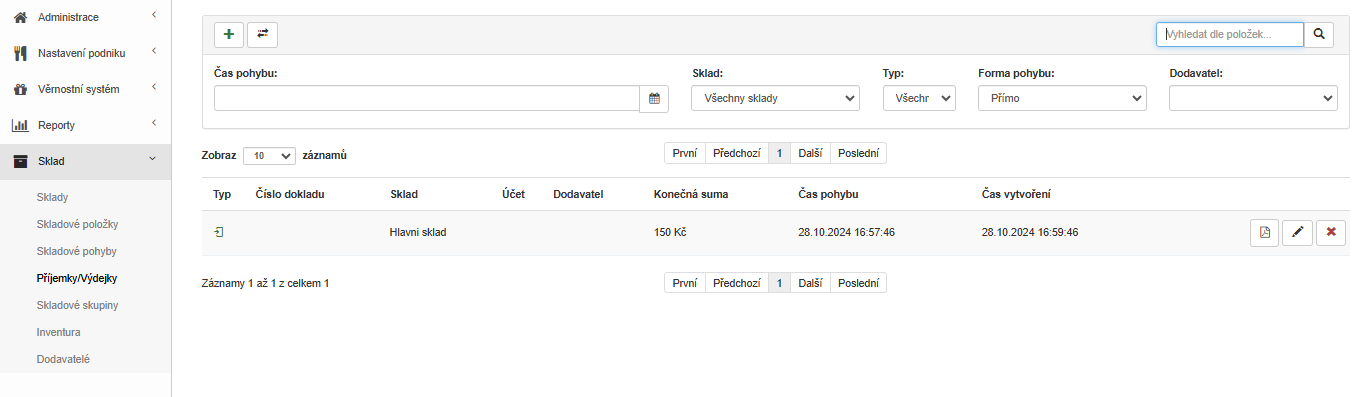
Task: Open the Typ filter dropdown
Action: coord(919,98)
